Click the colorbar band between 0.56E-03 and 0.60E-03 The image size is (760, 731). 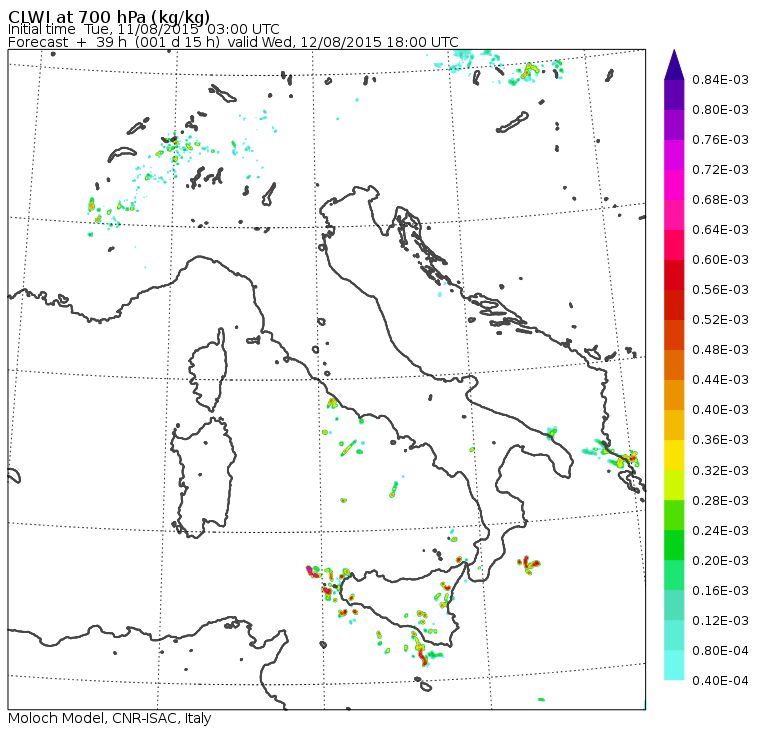pyautogui.click(x=674, y=274)
